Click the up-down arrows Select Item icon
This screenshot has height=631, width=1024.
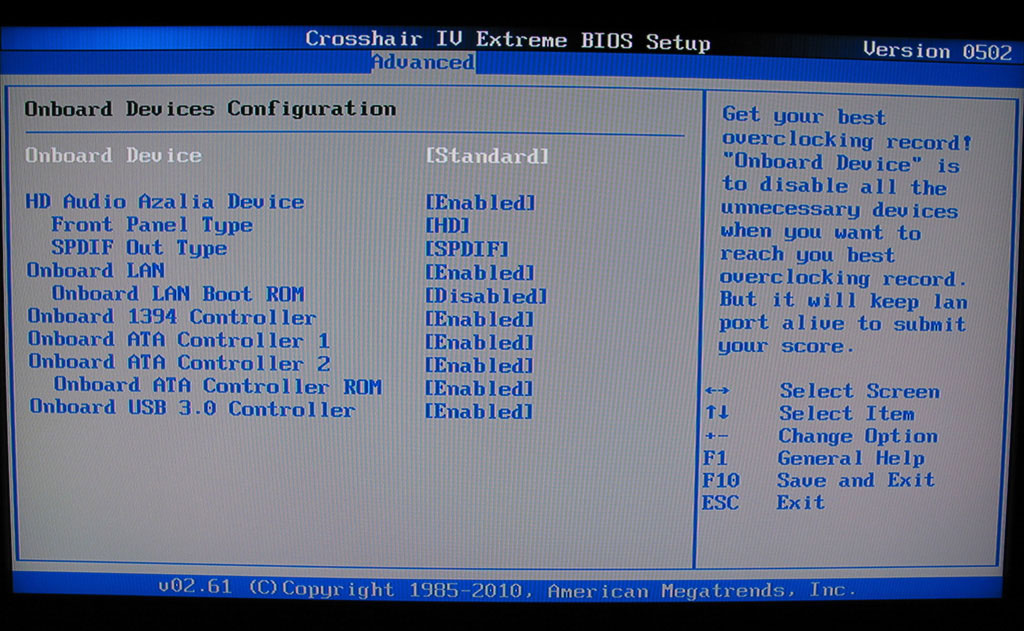click(716, 412)
